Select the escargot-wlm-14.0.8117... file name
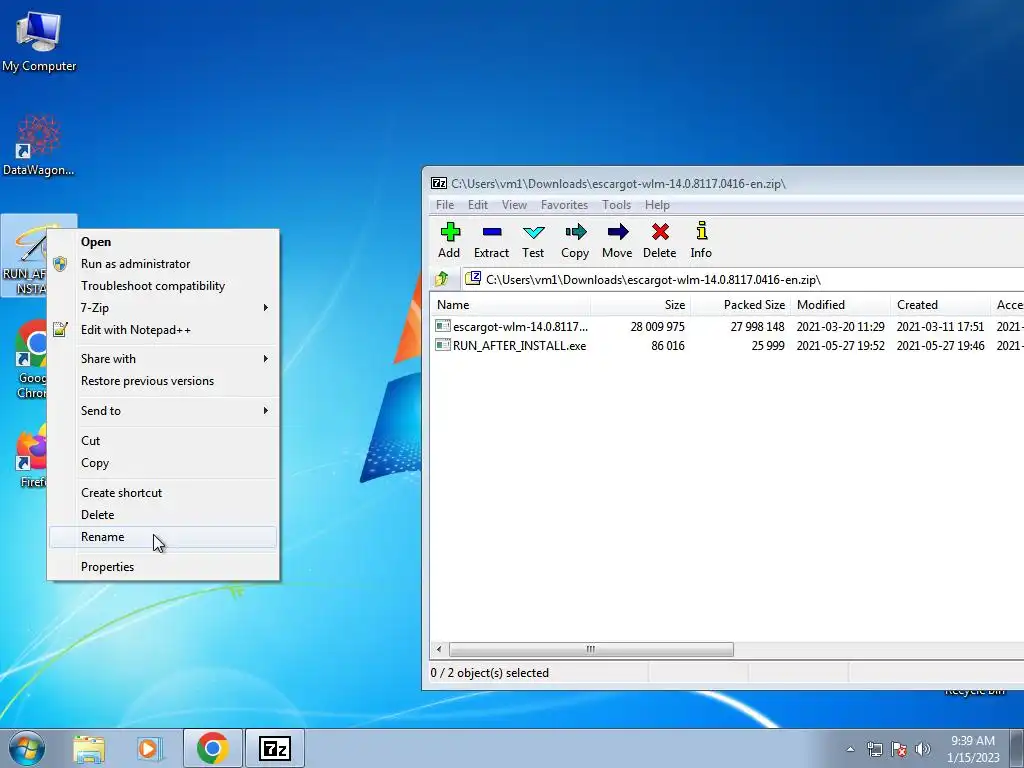The image size is (1024, 768). tap(520, 327)
